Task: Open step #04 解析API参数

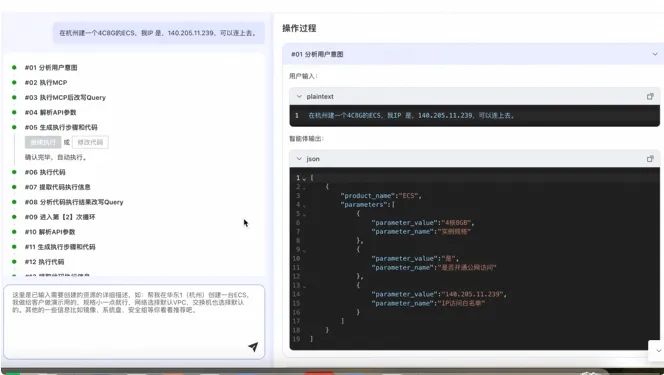Action: pos(50,112)
